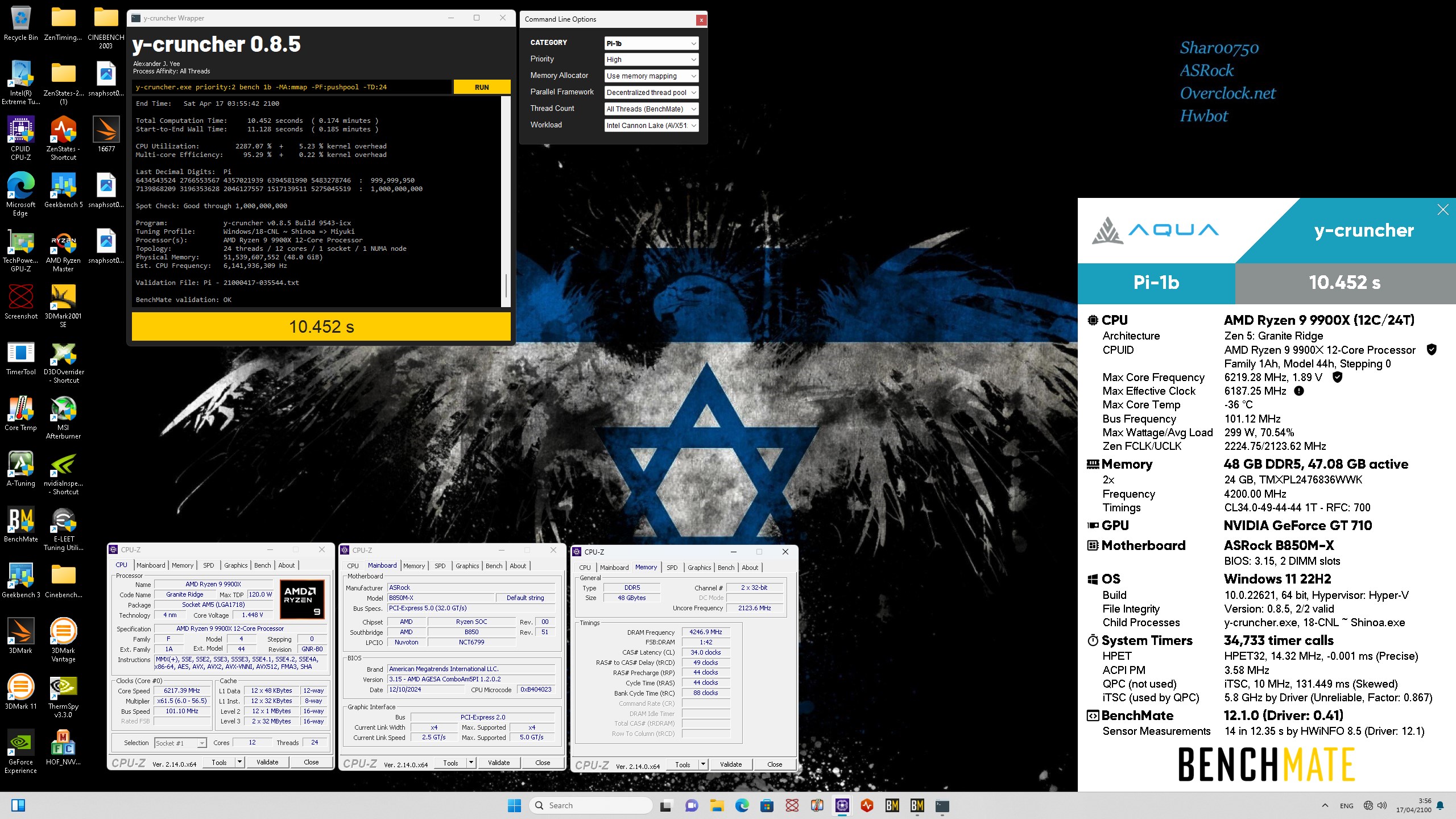The width and height of the screenshot is (1456, 819).
Task: Open the nvidiaInspector Shortcut desktop icon
Action: (63, 473)
